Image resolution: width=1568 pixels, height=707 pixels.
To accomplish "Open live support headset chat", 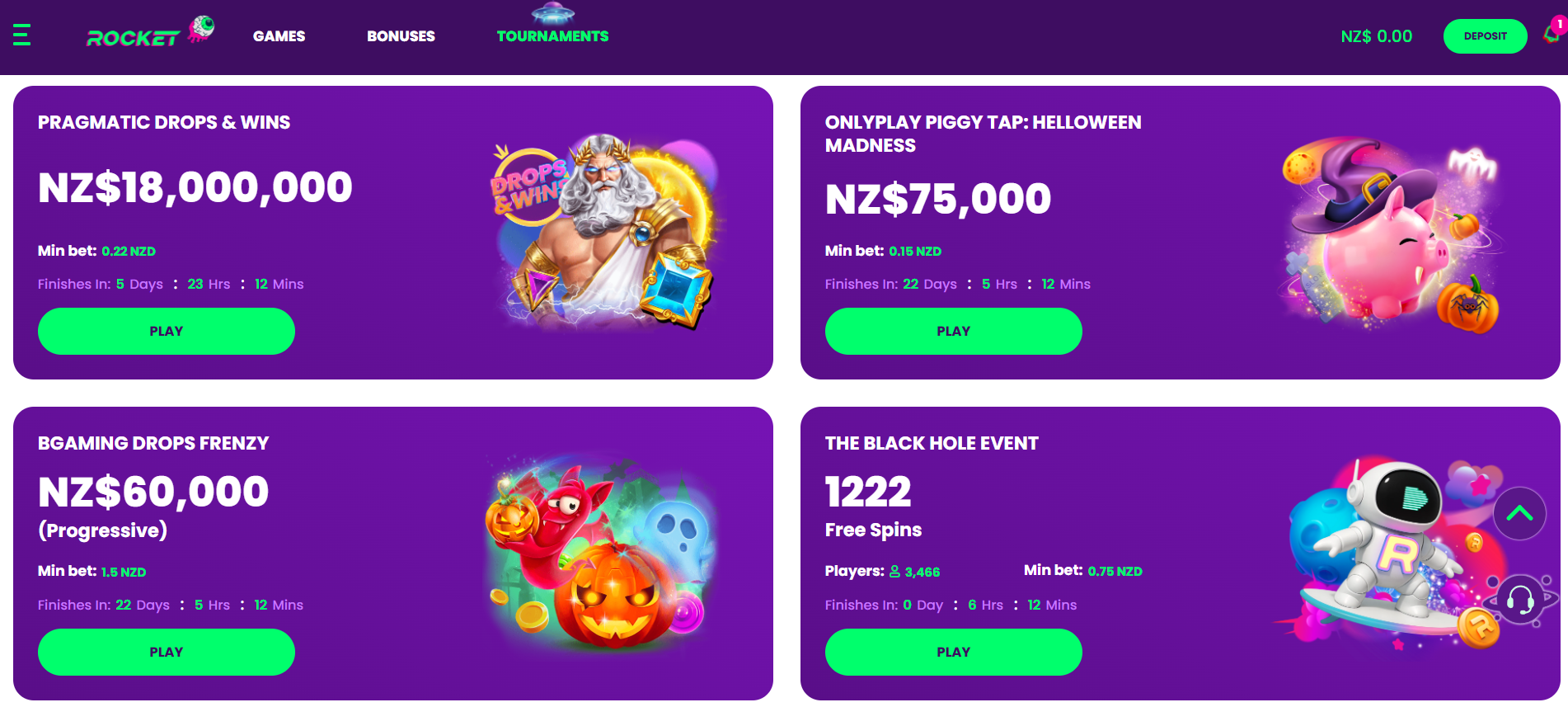I will tap(1520, 600).
